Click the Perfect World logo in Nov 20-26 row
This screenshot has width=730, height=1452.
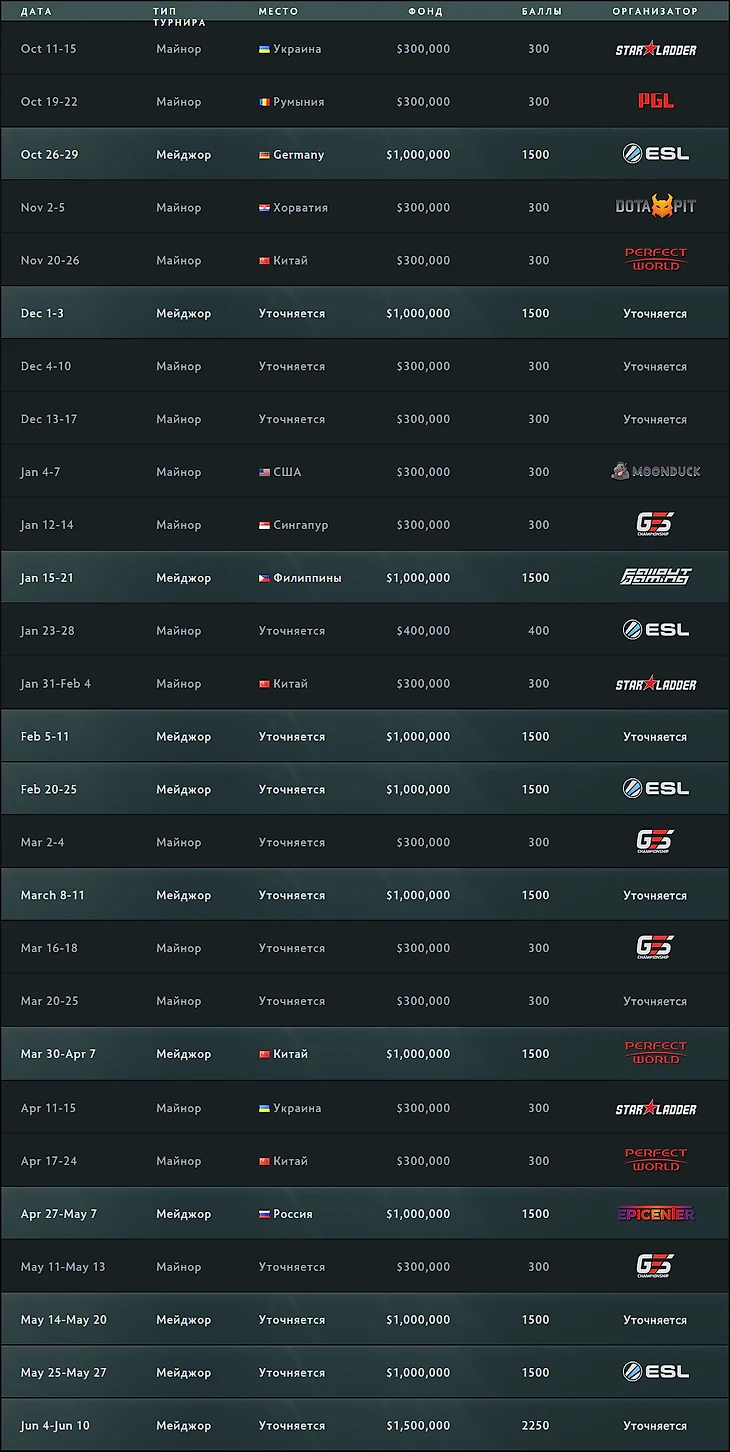click(x=655, y=260)
